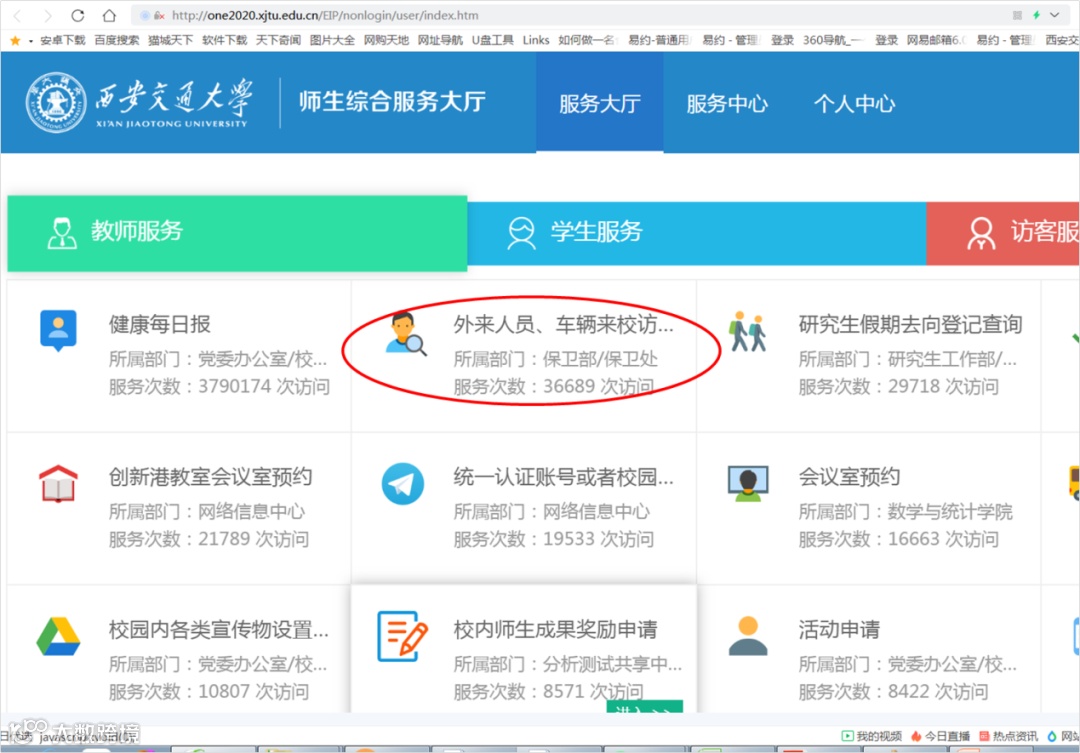
Task: Click 服务次数：8422 次访问 text
Action: pos(893,691)
